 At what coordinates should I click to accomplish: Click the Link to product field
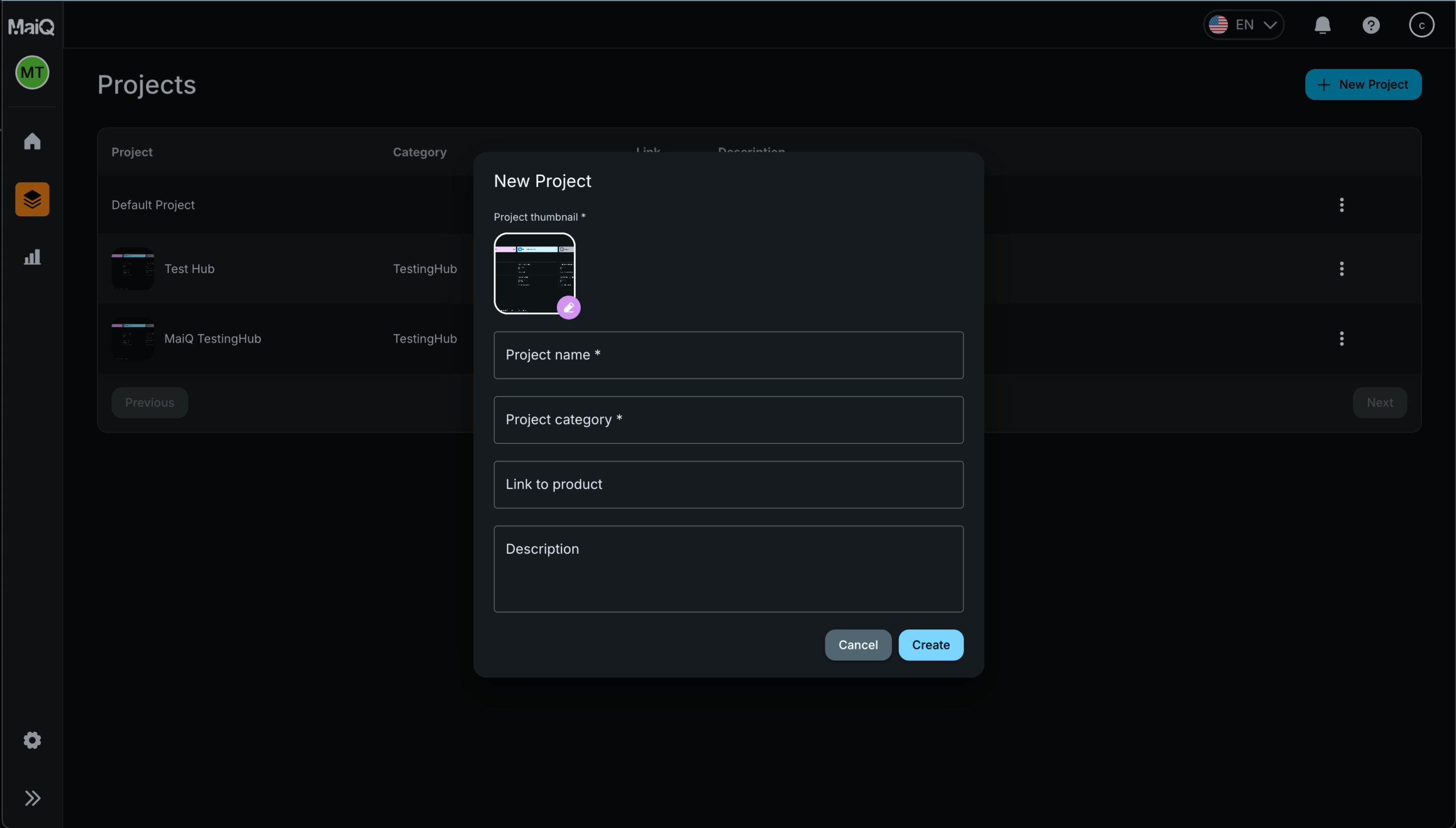pos(728,484)
